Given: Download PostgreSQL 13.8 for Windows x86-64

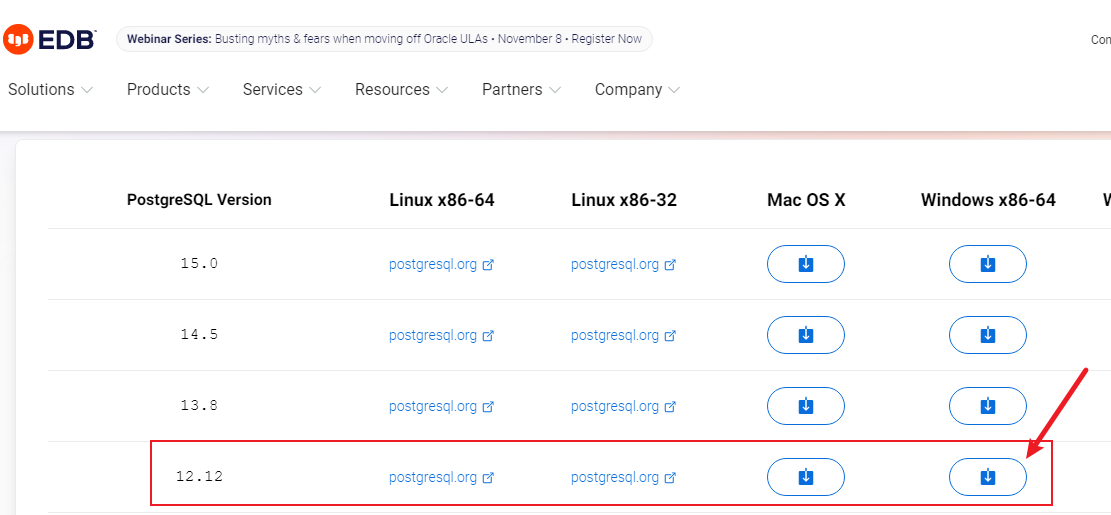Looking at the screenshot, I should (987, 406).
